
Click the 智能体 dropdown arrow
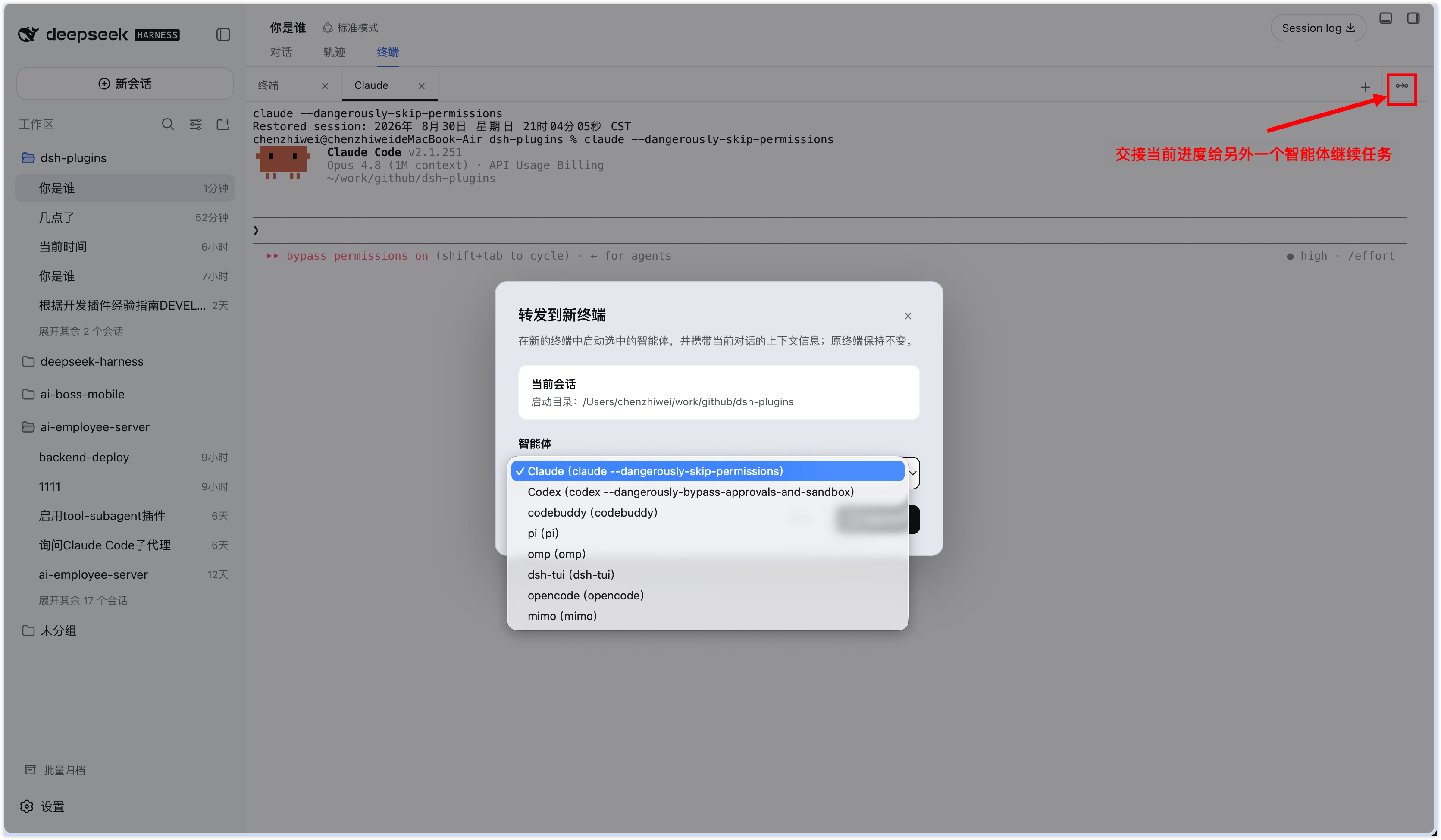913,472
